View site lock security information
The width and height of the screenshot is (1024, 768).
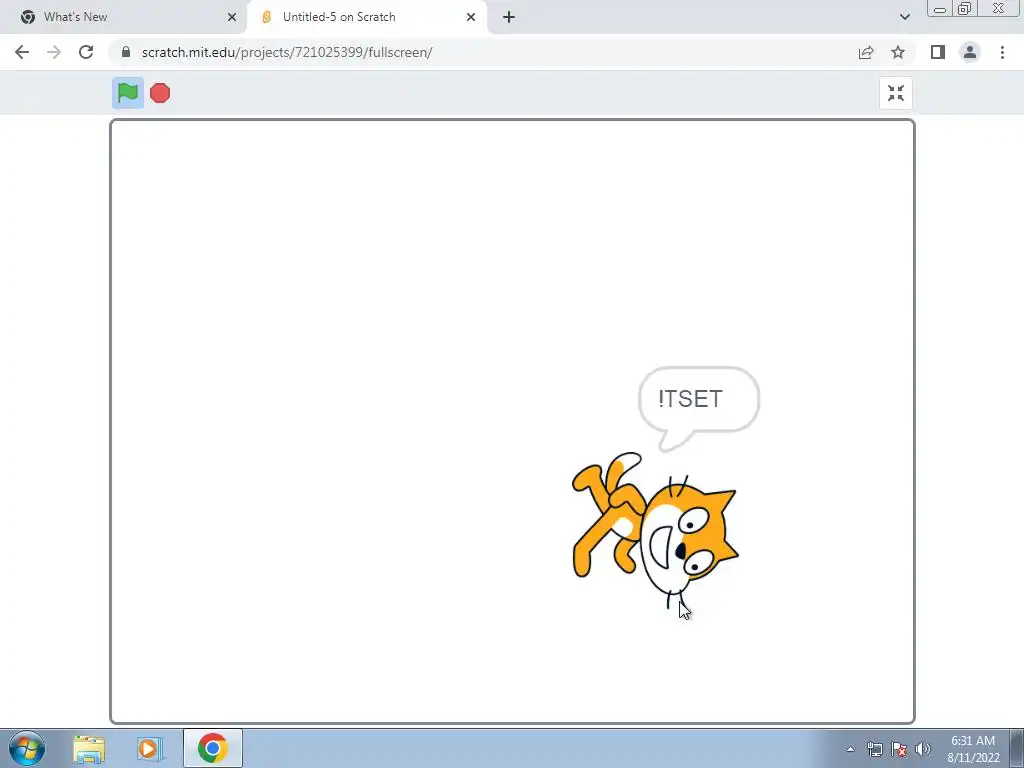pyautogui.click(x=126, y=52)
